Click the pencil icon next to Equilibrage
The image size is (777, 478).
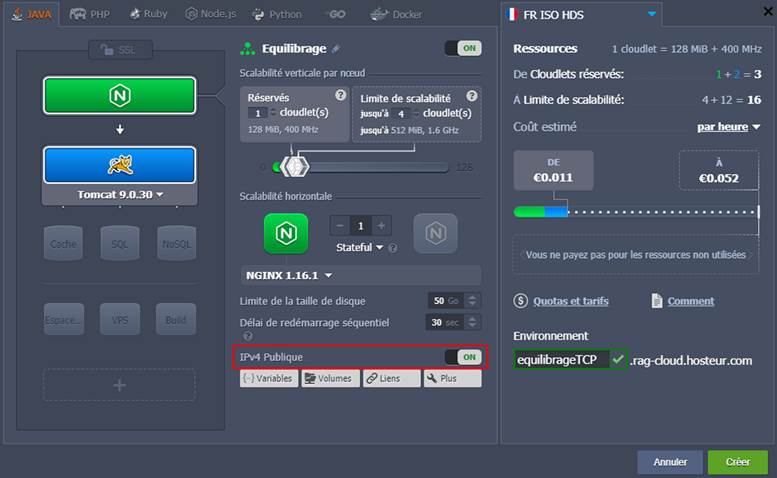point(336,48)
